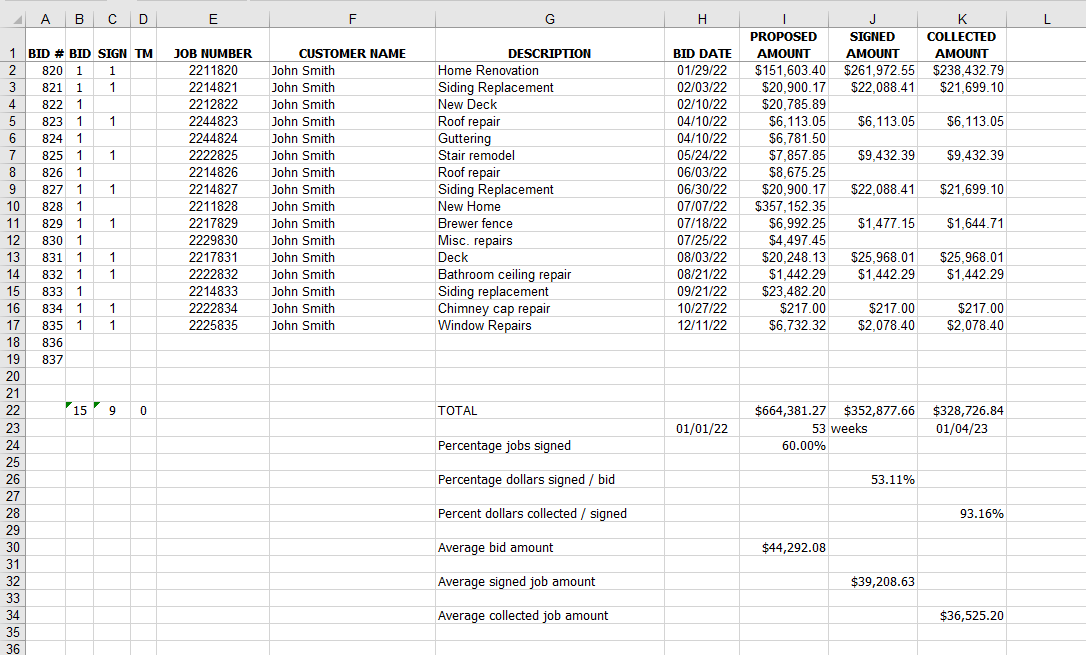
Task: Click row header 22 to select totals row
Action: click(13, 410)
